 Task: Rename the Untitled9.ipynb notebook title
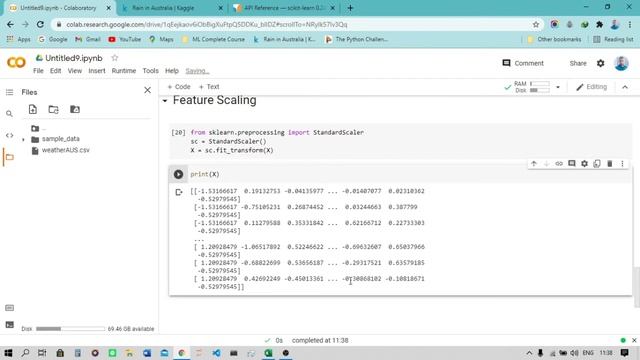(x=74, y=58)
